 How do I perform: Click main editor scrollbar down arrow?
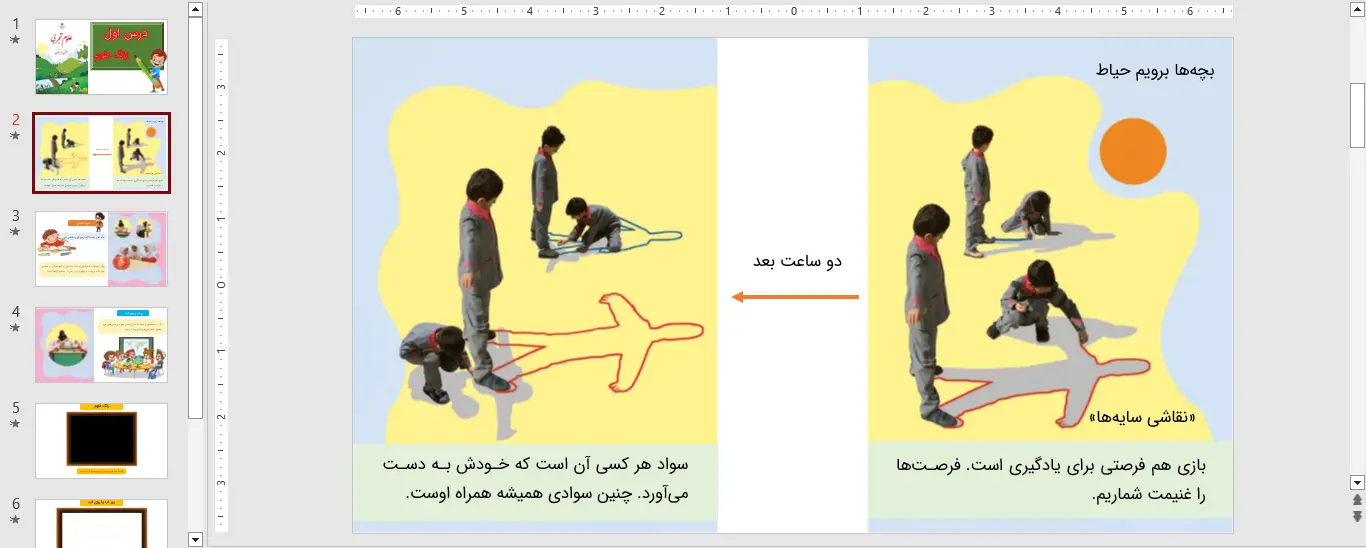pos(1357,481)
